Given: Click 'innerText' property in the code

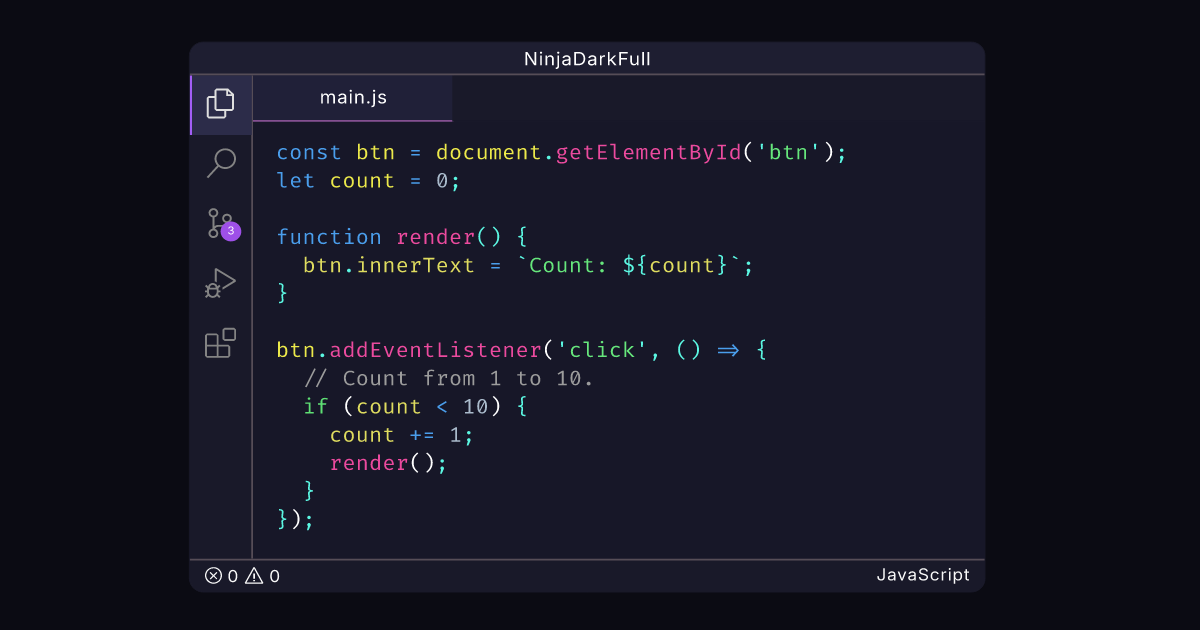Looking at the screenshot, I should pyautogui.click(x=415, y=265).
